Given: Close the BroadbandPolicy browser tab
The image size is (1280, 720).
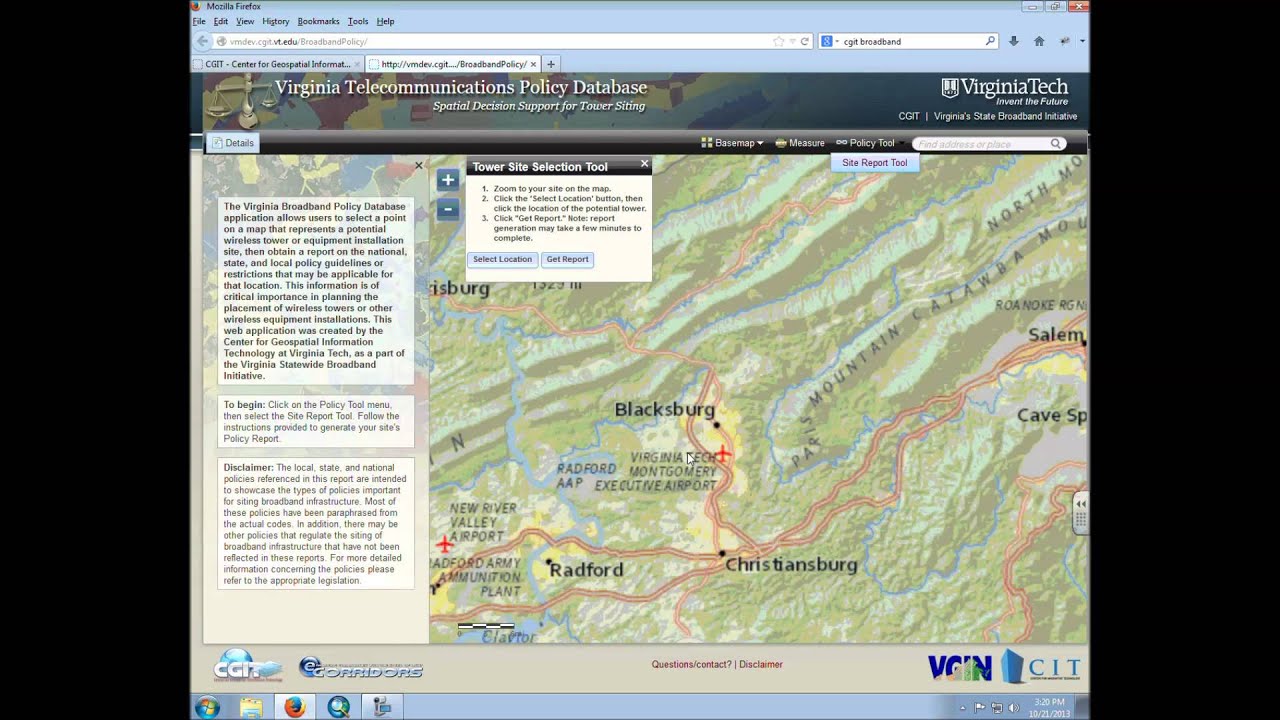Looking at the screenshot, I should (533, 64).
